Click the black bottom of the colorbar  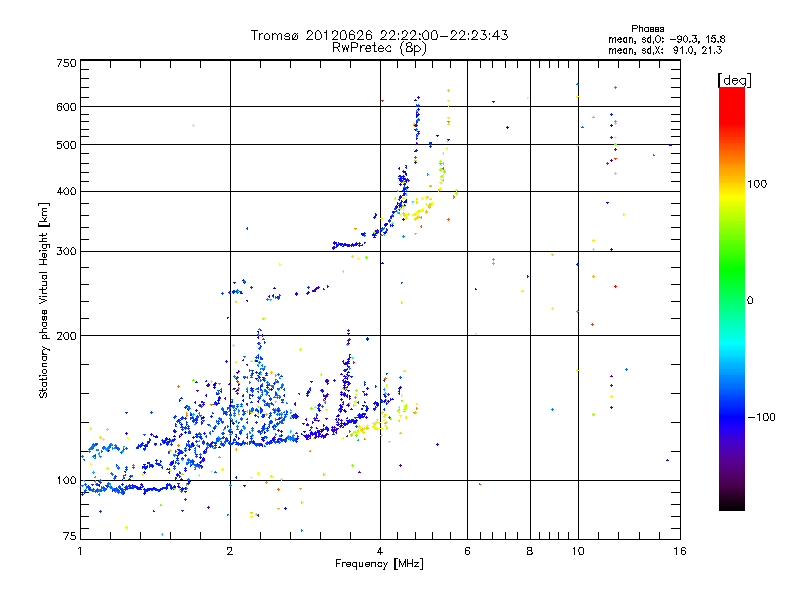732,503
